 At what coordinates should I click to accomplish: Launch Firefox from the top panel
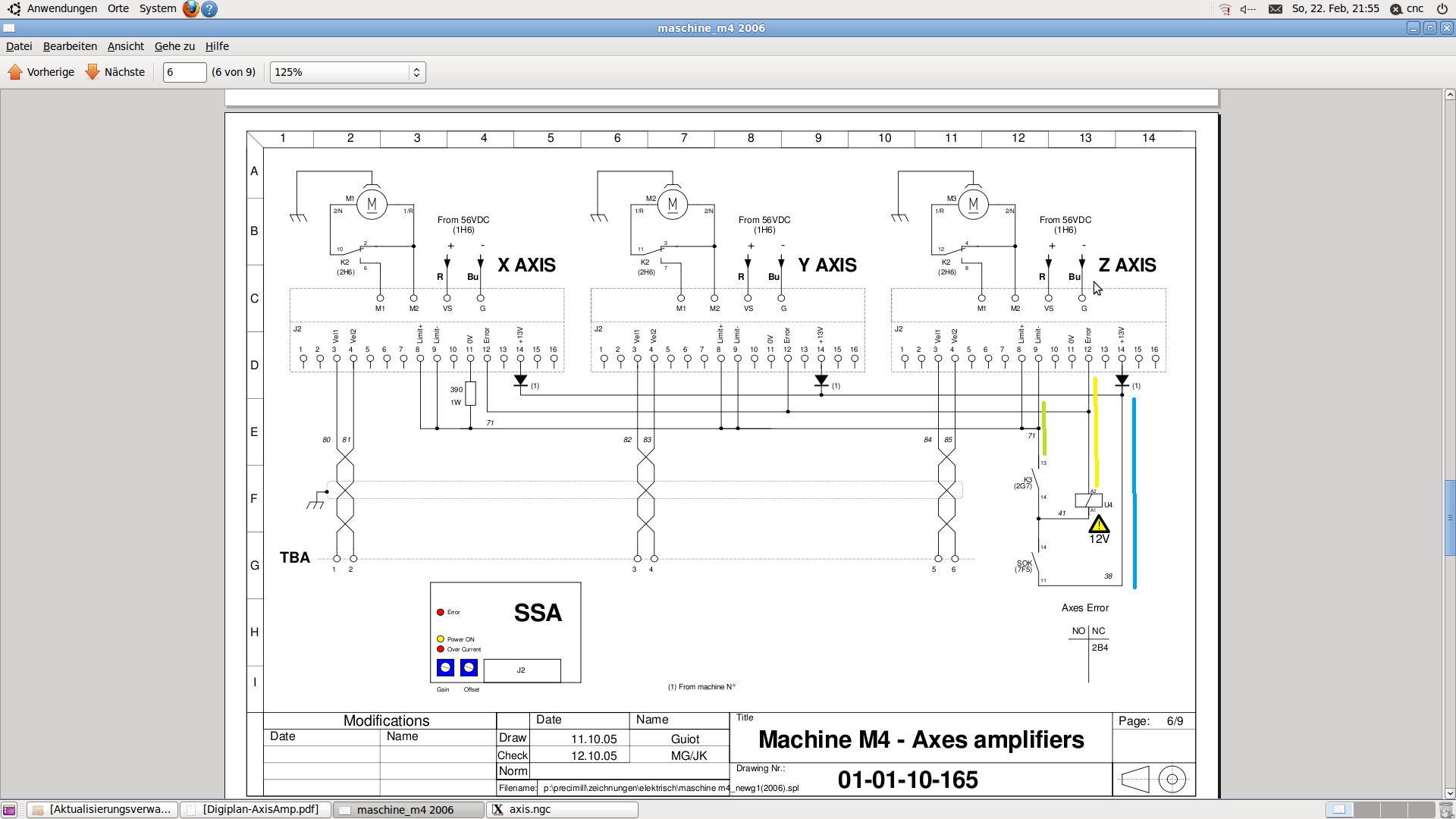(190, 9)
